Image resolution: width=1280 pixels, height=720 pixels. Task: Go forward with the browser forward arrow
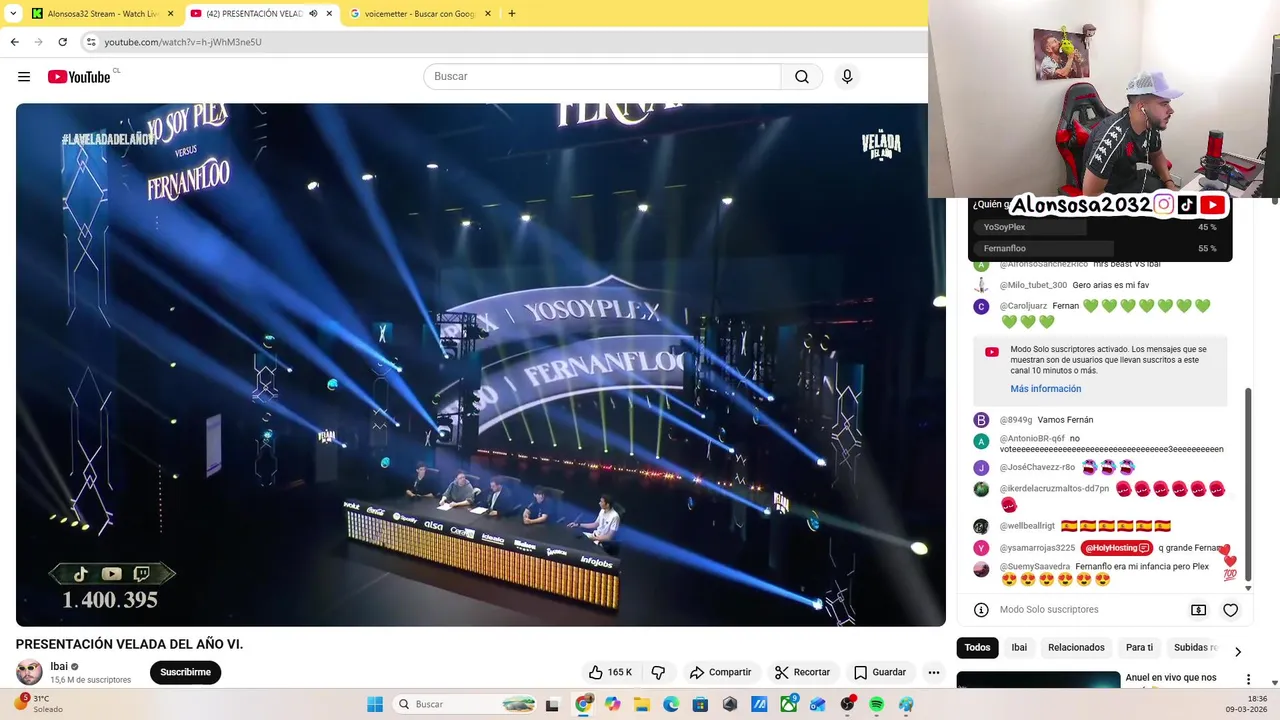coord(38,42)
